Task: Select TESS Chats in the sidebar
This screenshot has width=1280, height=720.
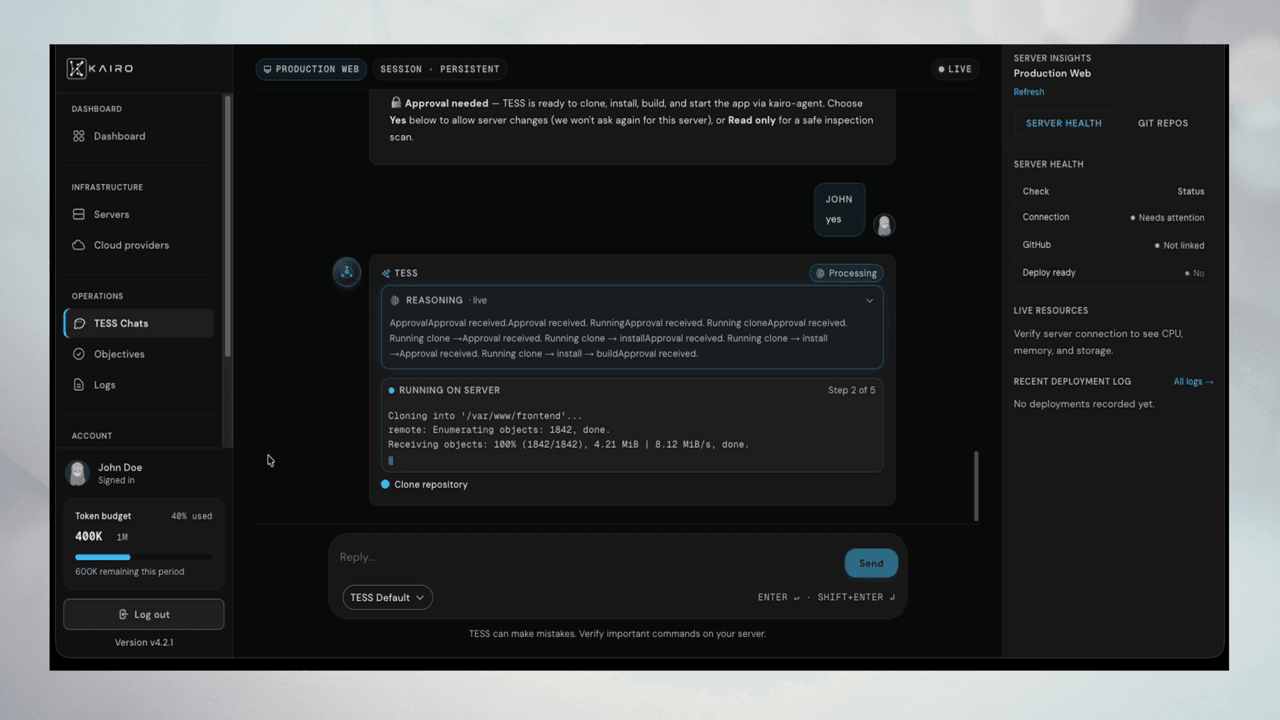Action: (x=140, y=323)
